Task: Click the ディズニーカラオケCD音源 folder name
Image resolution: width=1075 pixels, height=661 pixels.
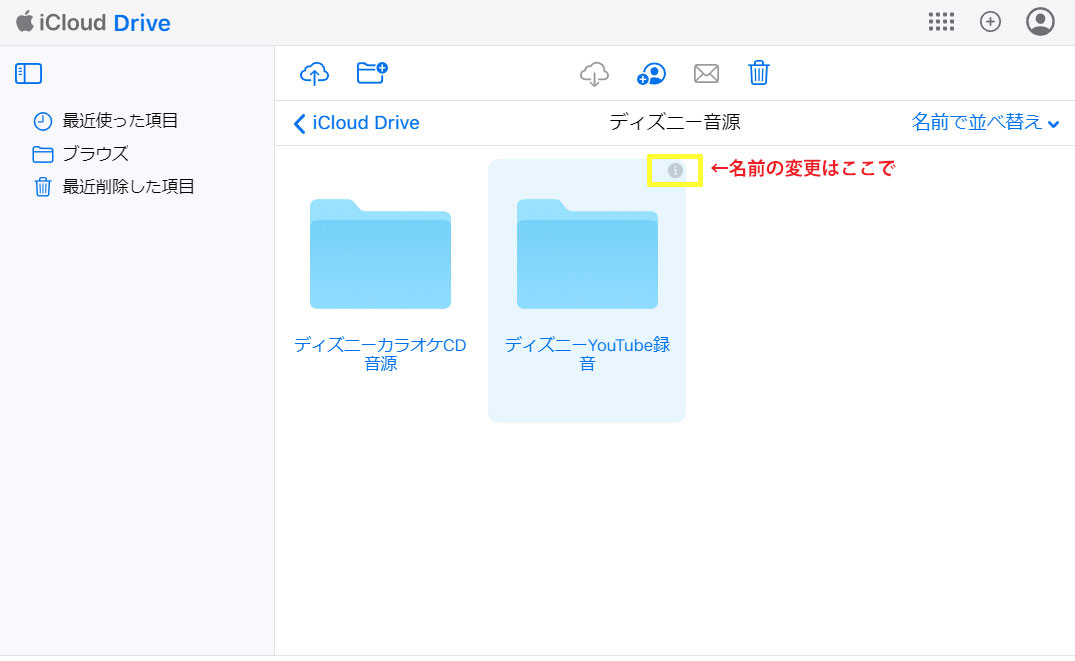Action: (381, 354)
